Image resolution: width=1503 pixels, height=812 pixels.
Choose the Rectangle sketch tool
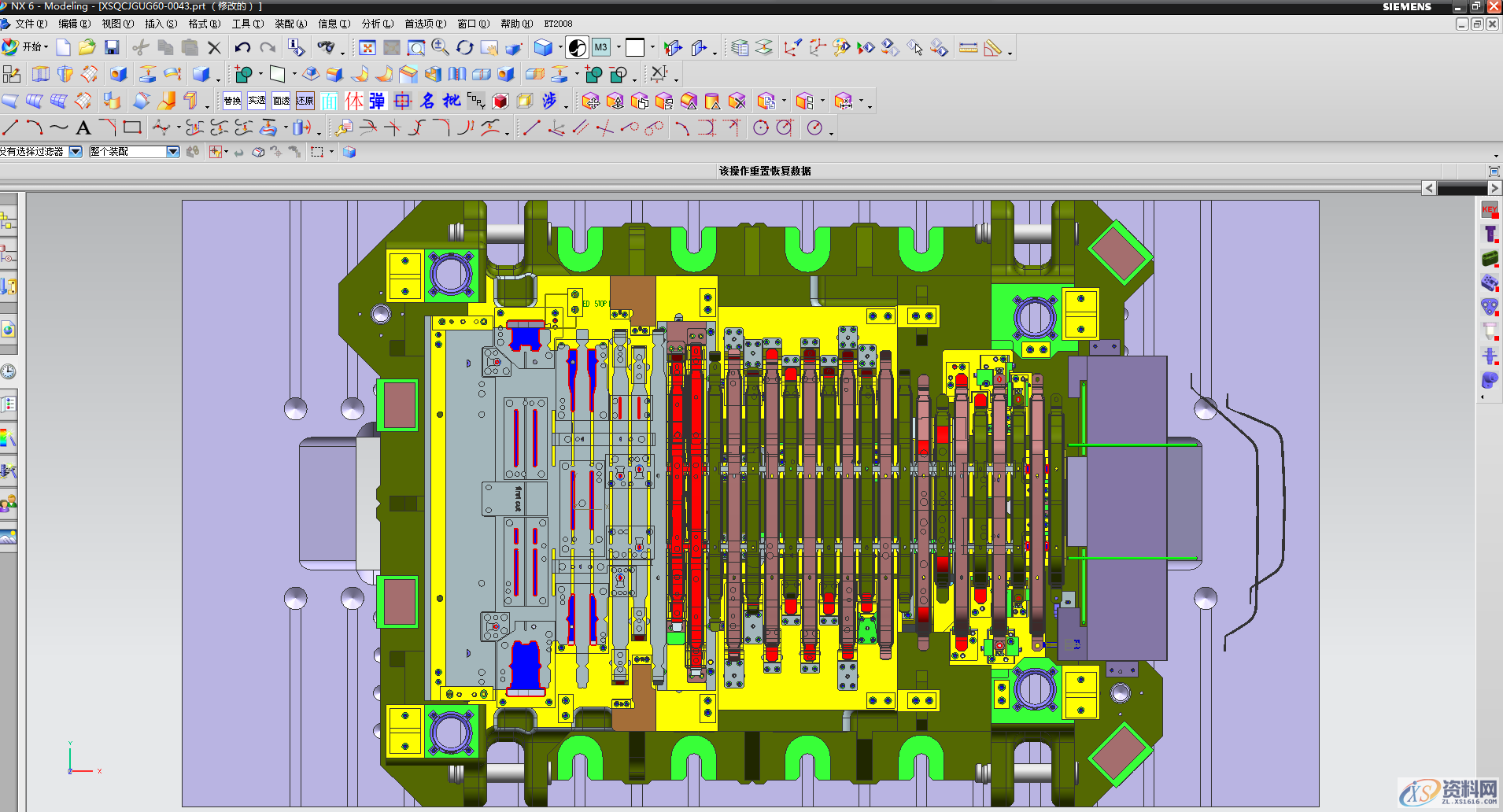132,127
